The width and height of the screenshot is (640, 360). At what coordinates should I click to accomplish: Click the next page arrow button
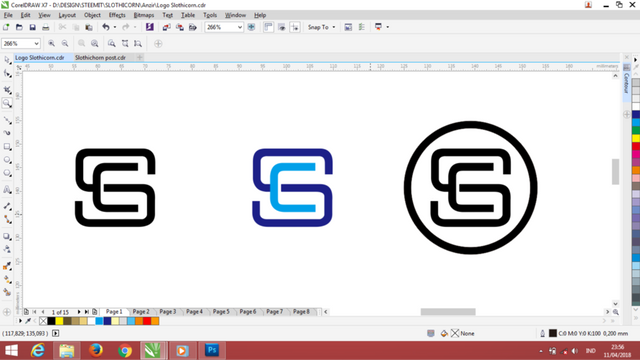[x=79, y=312]
